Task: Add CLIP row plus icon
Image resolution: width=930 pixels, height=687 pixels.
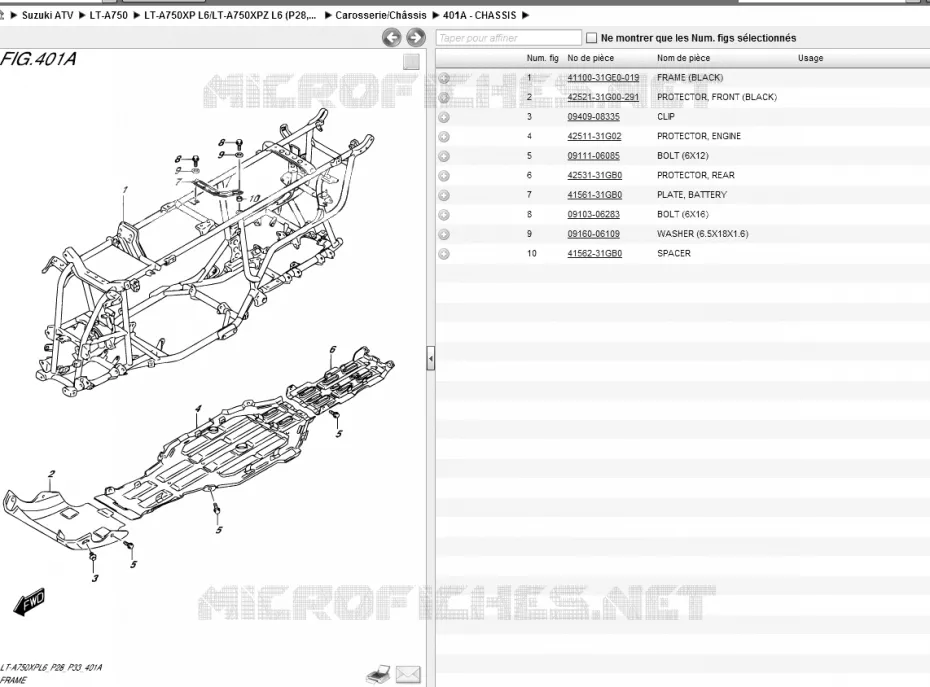Action: [x=444, y=117]
